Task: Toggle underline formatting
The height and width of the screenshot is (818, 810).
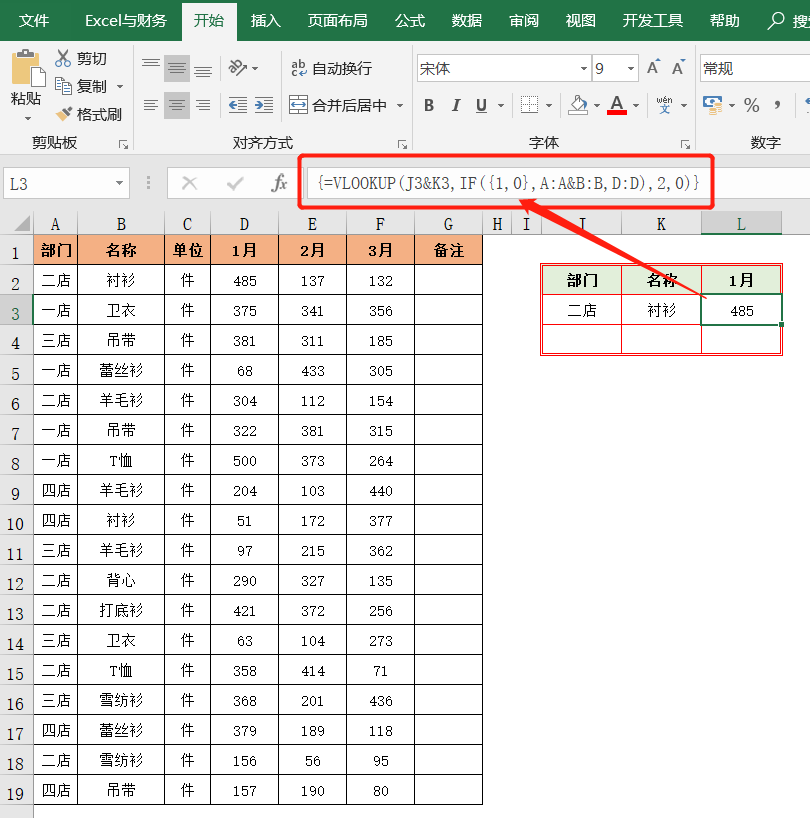Action: click(481, 105)
